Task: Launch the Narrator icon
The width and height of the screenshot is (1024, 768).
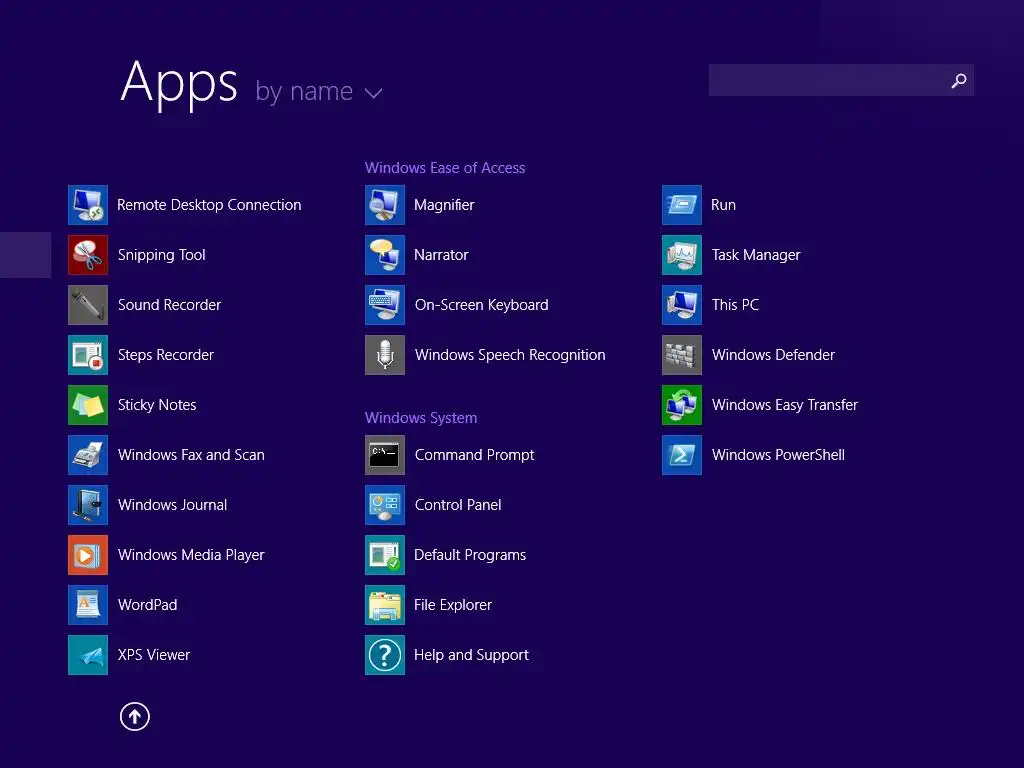Action: [x=385, y=255]
